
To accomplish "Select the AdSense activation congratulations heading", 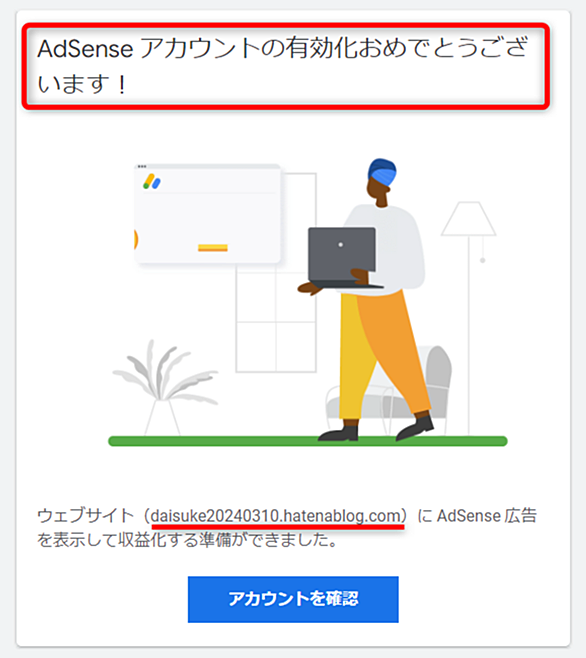I will (282, 65).
